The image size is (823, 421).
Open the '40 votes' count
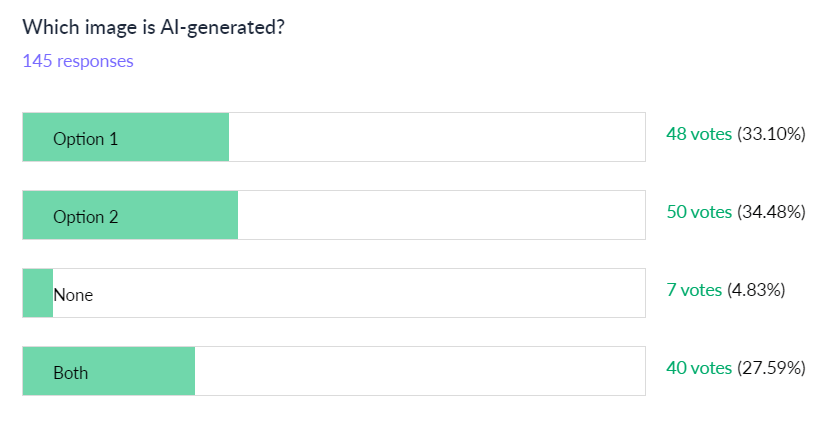pyautogui.click(x=699, y=368)
